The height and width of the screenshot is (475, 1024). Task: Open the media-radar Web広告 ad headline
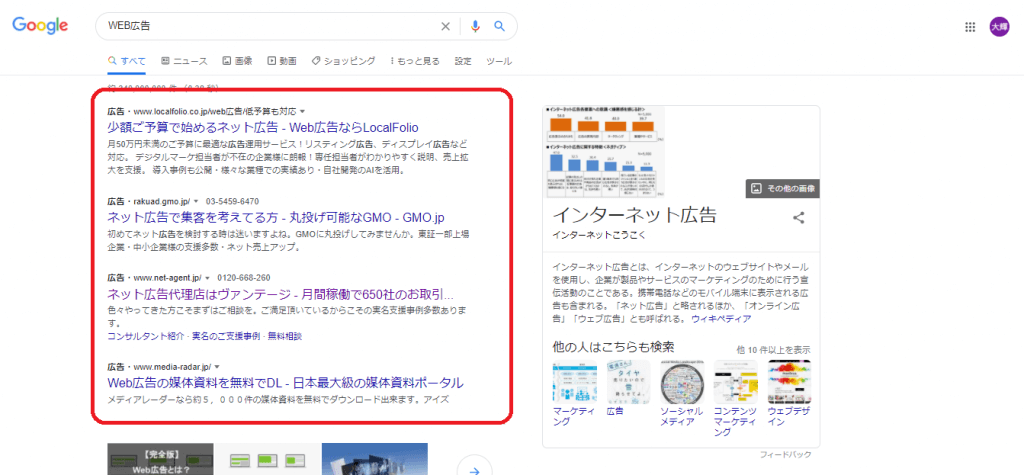pos(285,382)
